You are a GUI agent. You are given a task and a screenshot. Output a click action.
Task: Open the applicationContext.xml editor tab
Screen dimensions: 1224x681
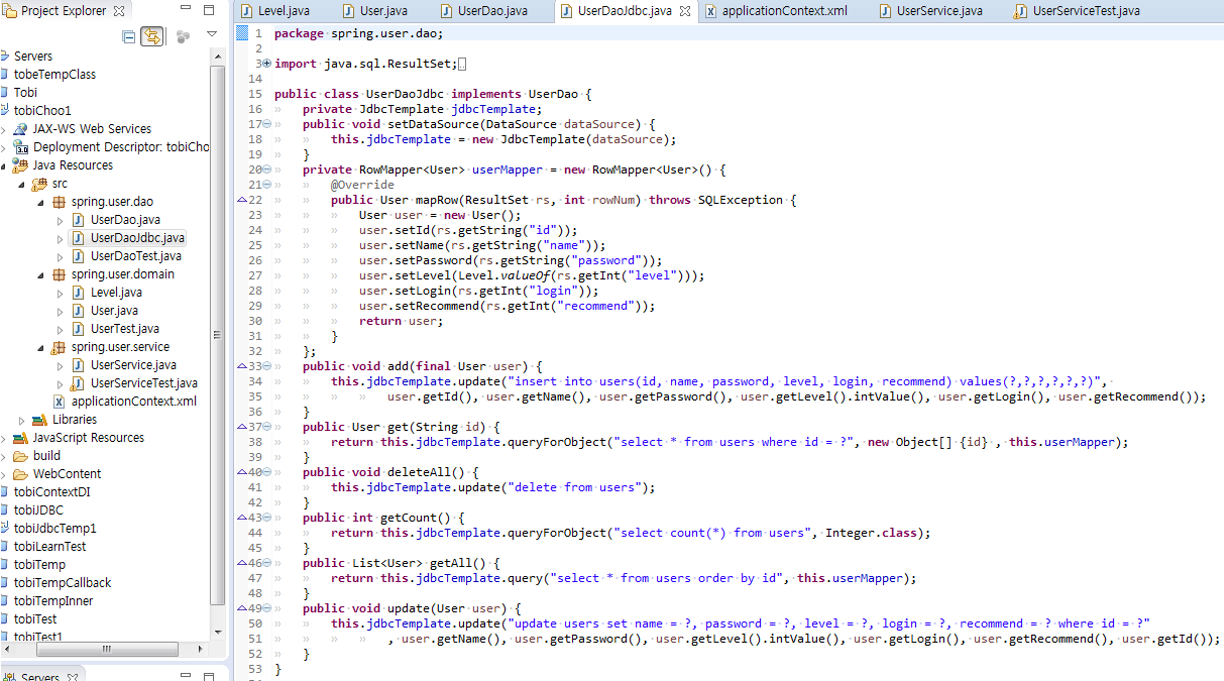click(776, 11)
